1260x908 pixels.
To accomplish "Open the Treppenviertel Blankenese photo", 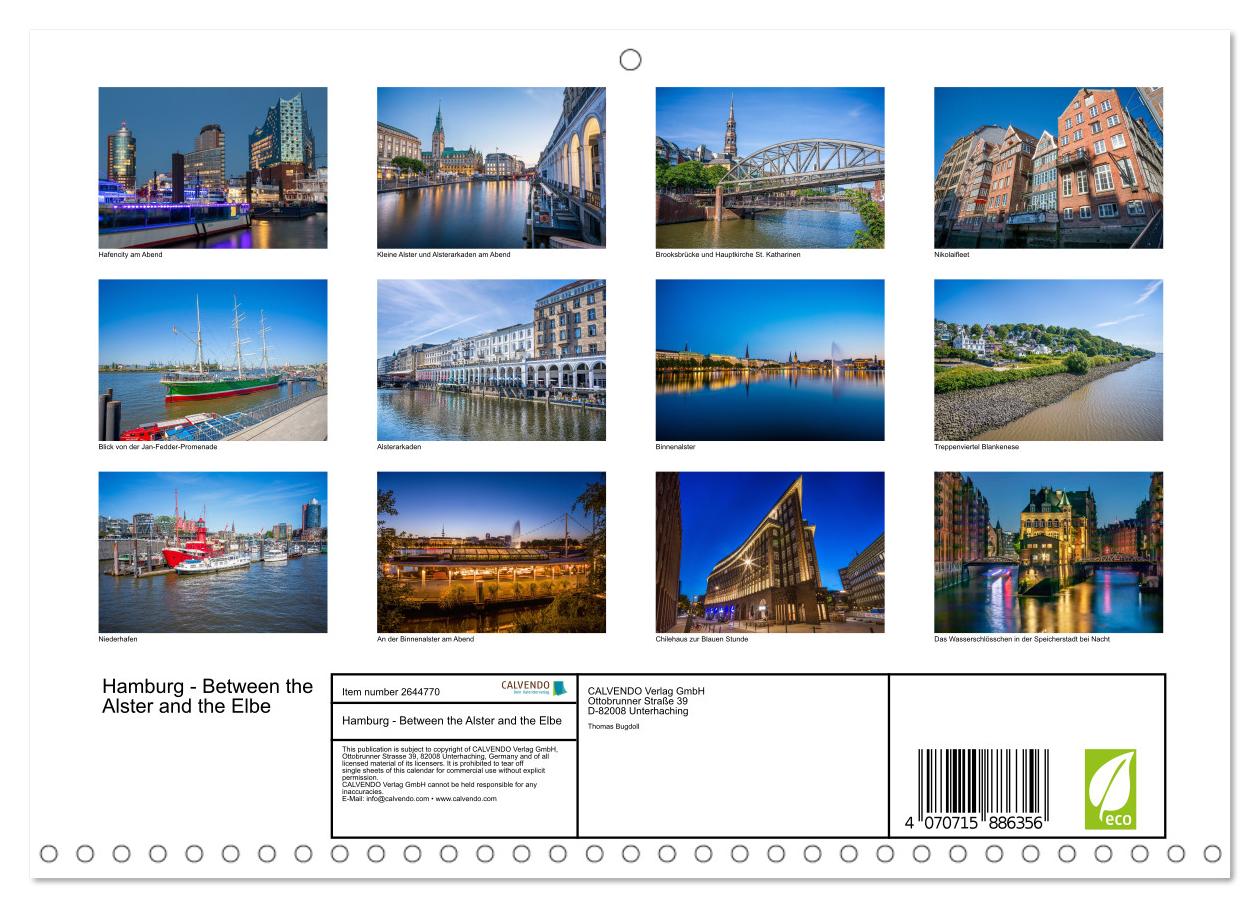I will tap(1048, 360).
